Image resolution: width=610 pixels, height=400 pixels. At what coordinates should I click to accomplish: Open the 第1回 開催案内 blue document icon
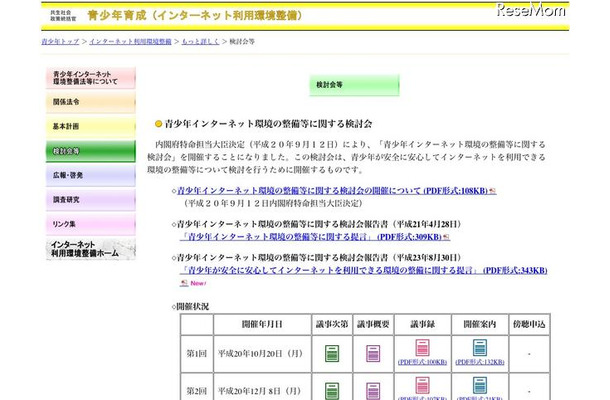pos(480,347)
